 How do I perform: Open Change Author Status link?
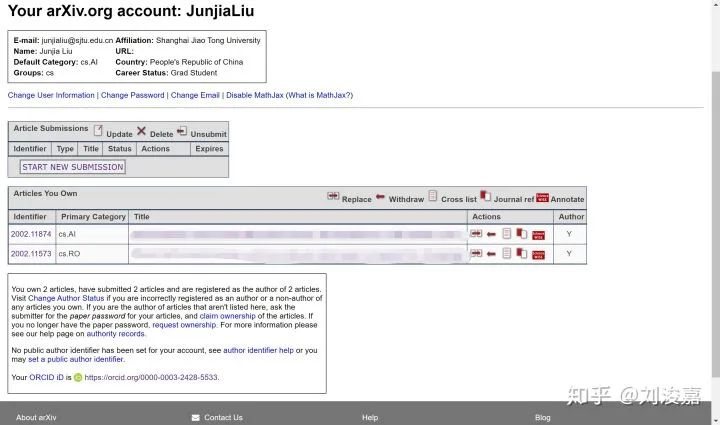click(66, 298)
